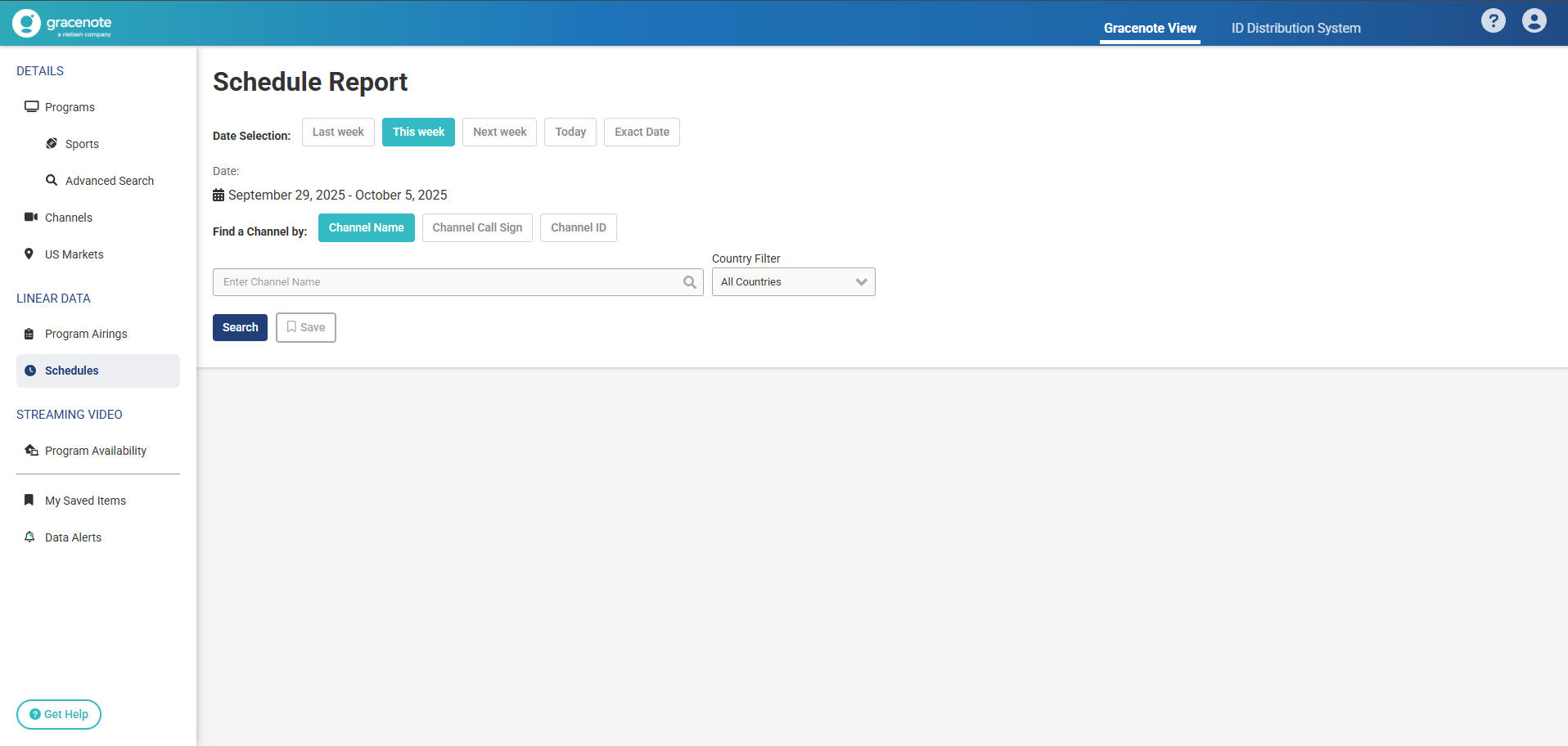The width and height of the screenshot is (1568, 746).
Task: Click the clock icon next to Schedules
Action: (x=30, y=371)
